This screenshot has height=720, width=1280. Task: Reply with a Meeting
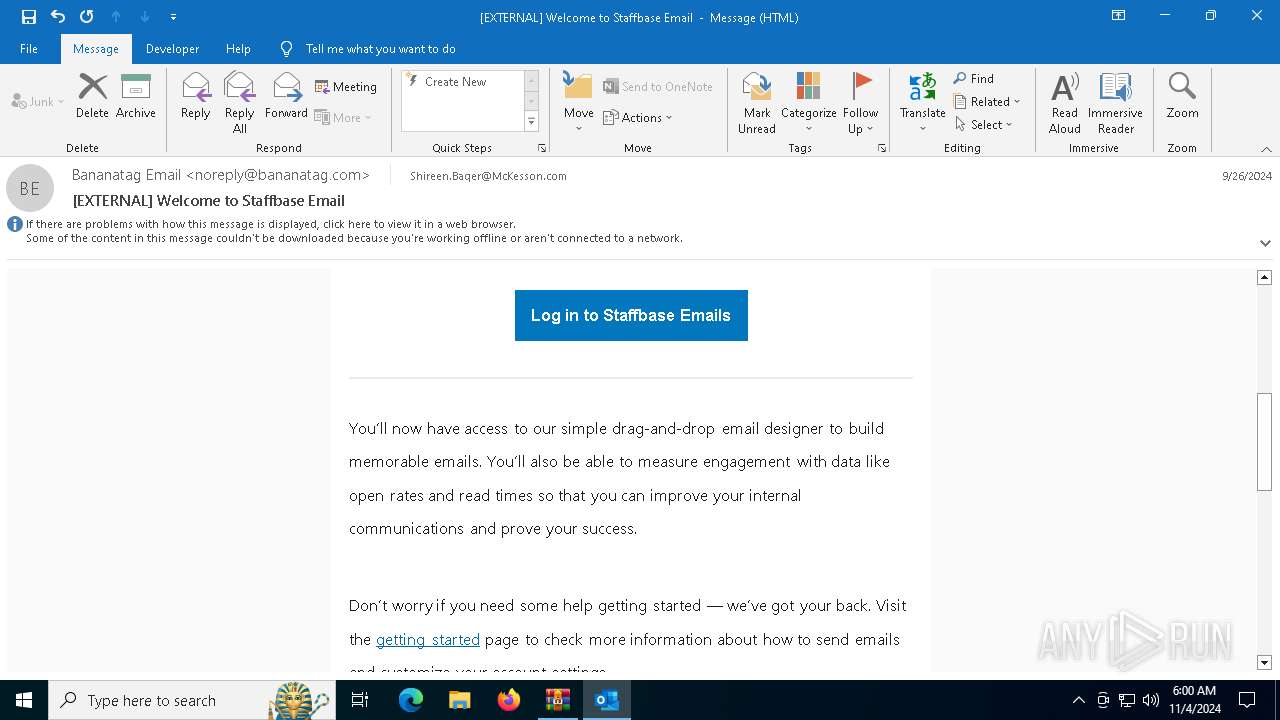click(346, 87)
